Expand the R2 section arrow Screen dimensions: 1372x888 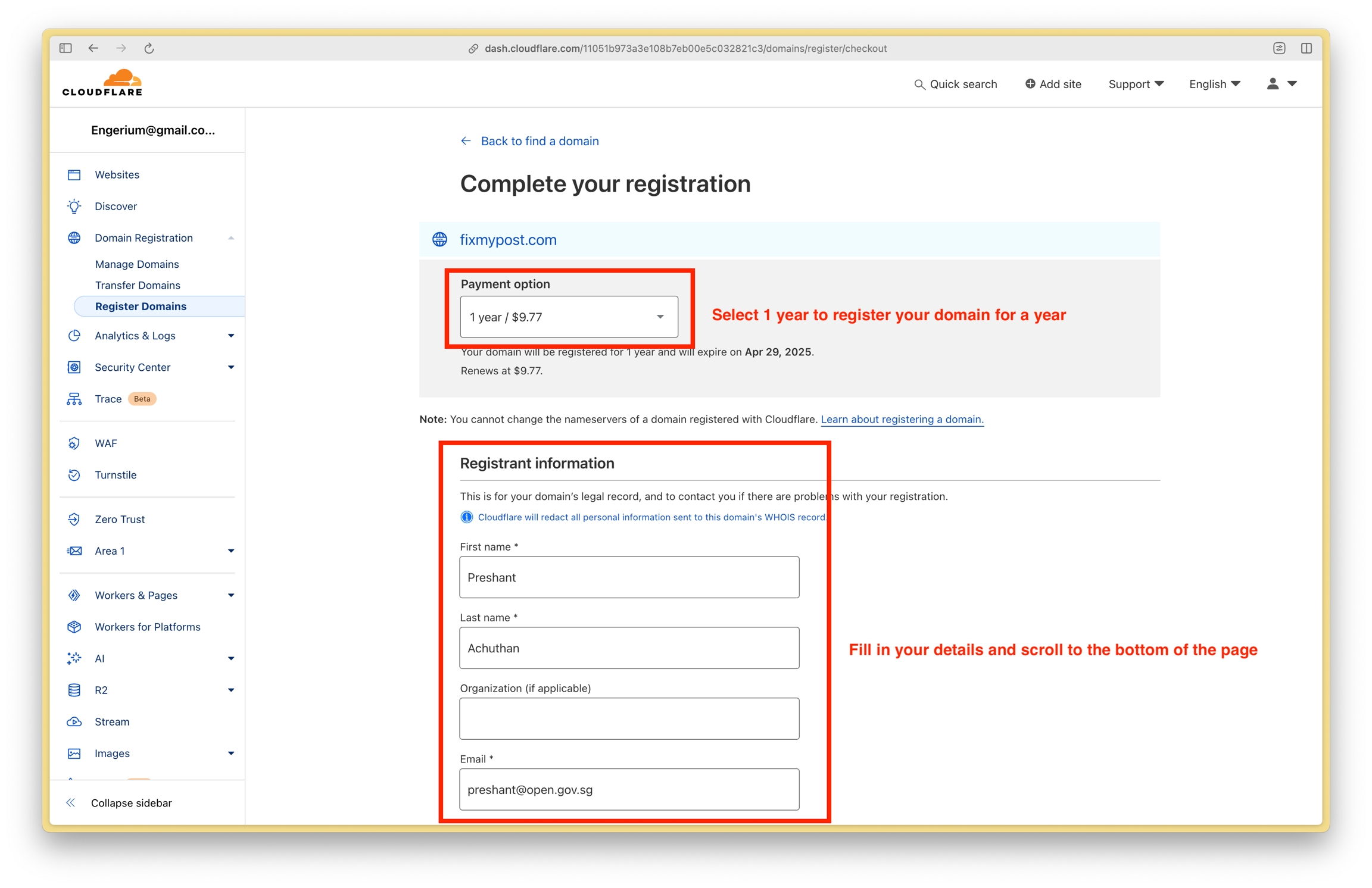[x=231, y=690]
